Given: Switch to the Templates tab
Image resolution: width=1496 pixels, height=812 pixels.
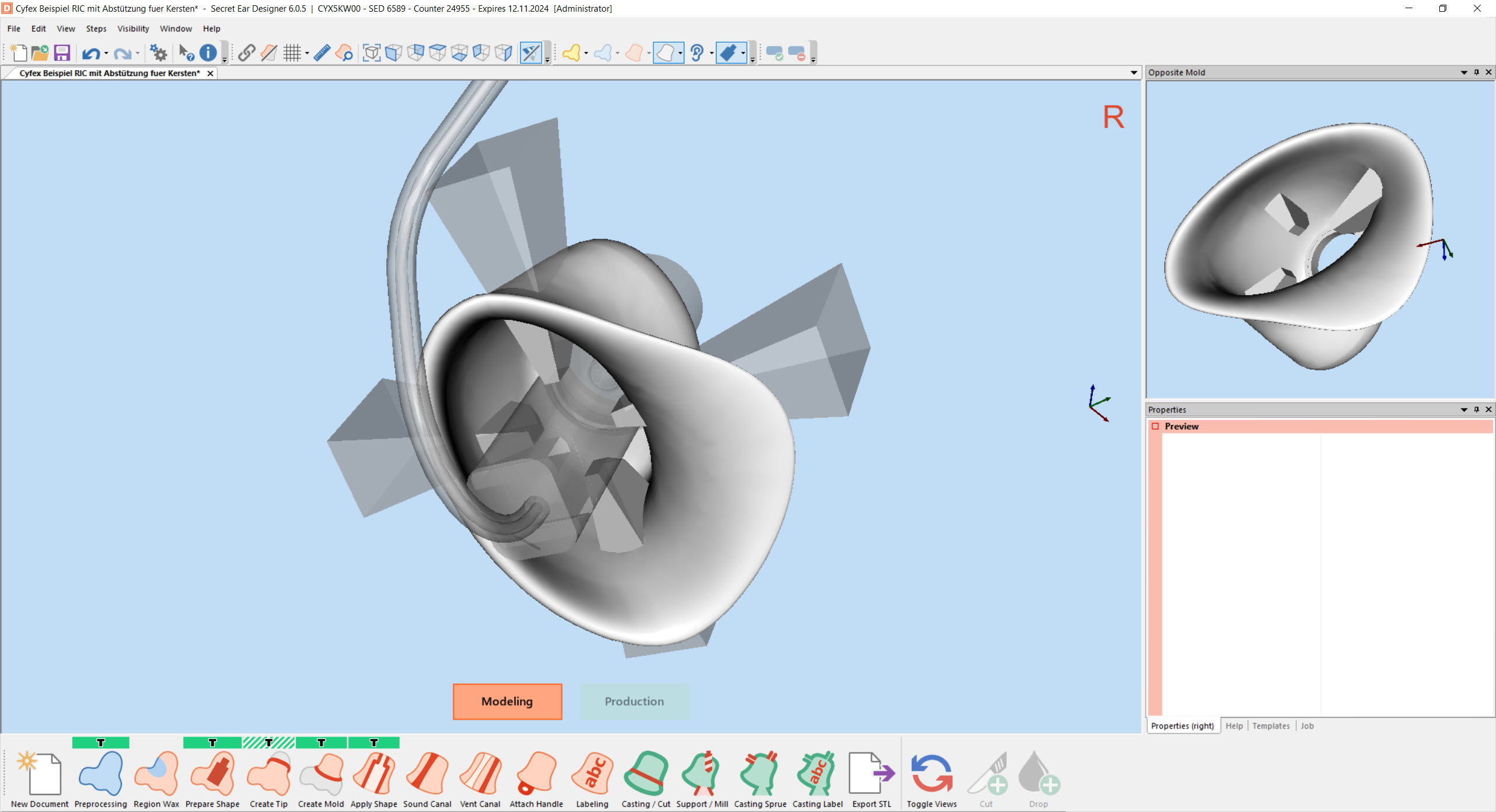Looking at the screenshot, I should pyautogui.click(x=1270, y=726).
